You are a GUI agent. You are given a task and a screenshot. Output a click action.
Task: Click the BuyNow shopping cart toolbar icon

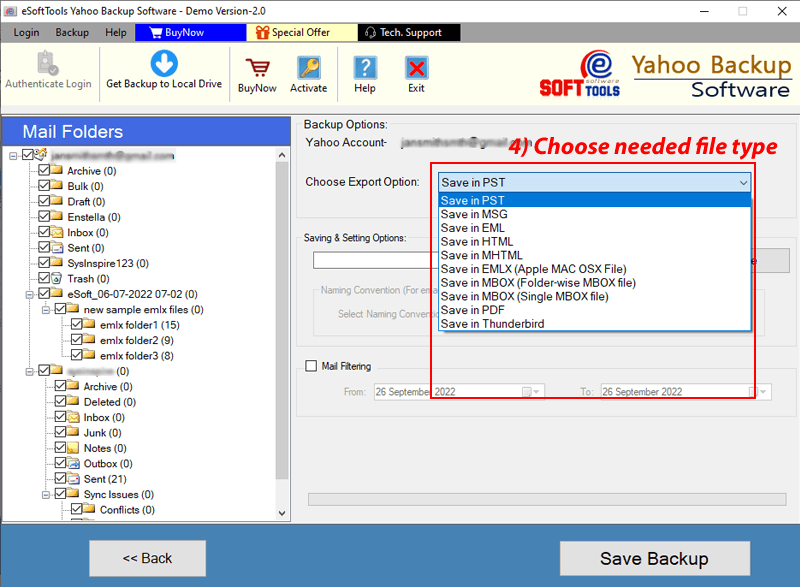click(x=257, y=68)
